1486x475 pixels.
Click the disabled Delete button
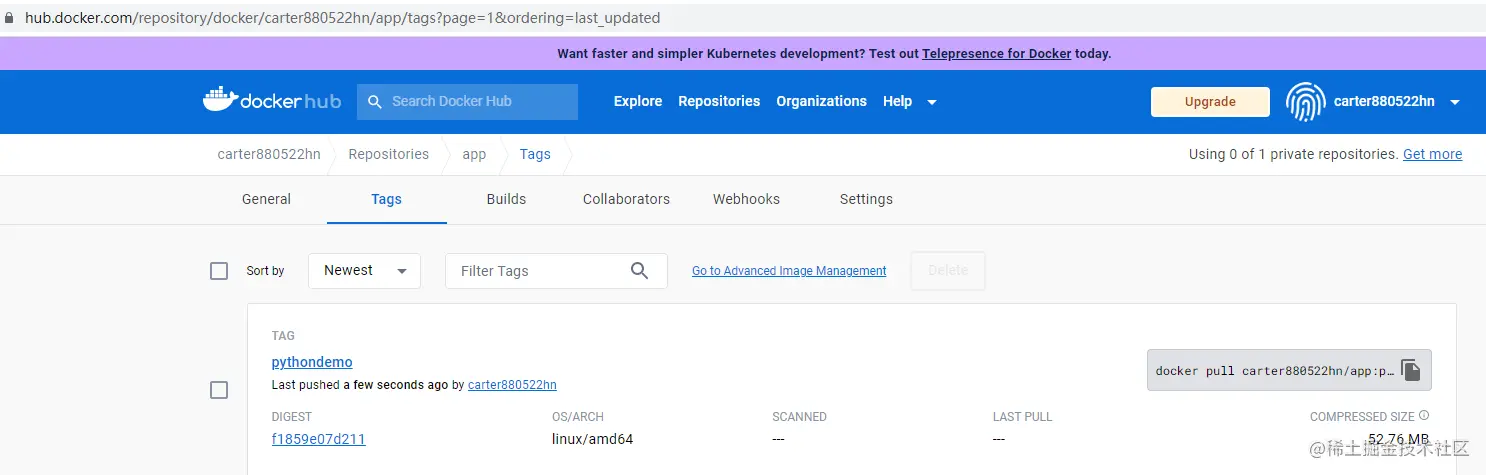pyautogui.click(x=948, y=271)
